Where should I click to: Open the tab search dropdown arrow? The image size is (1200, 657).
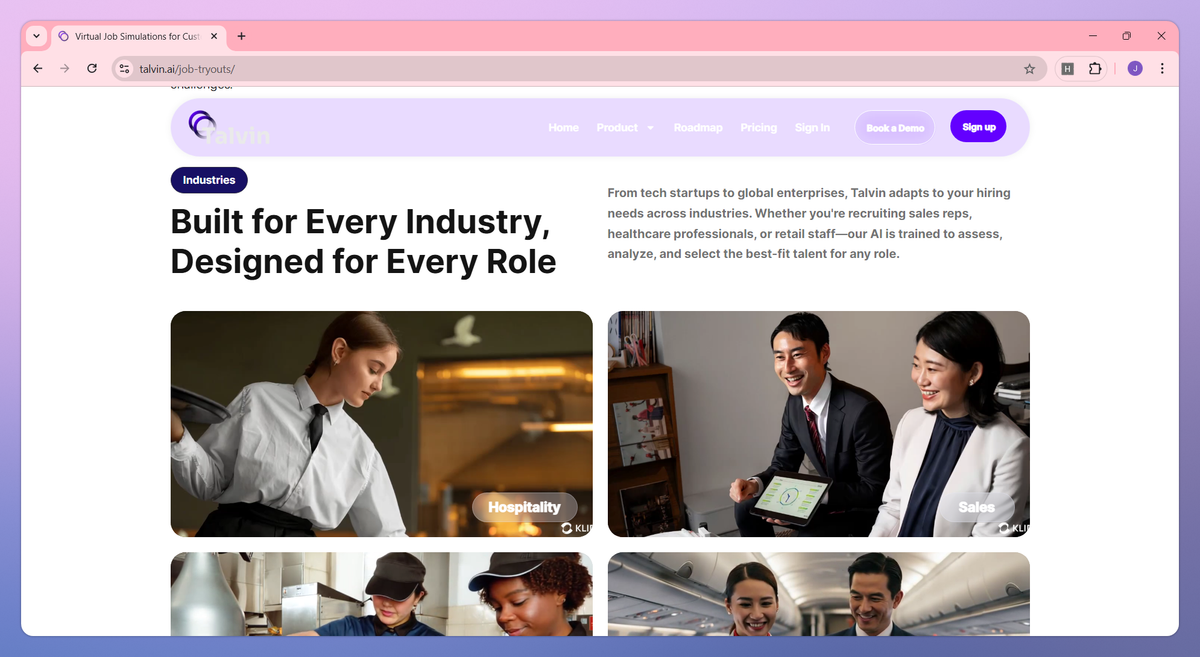point(37,36)
